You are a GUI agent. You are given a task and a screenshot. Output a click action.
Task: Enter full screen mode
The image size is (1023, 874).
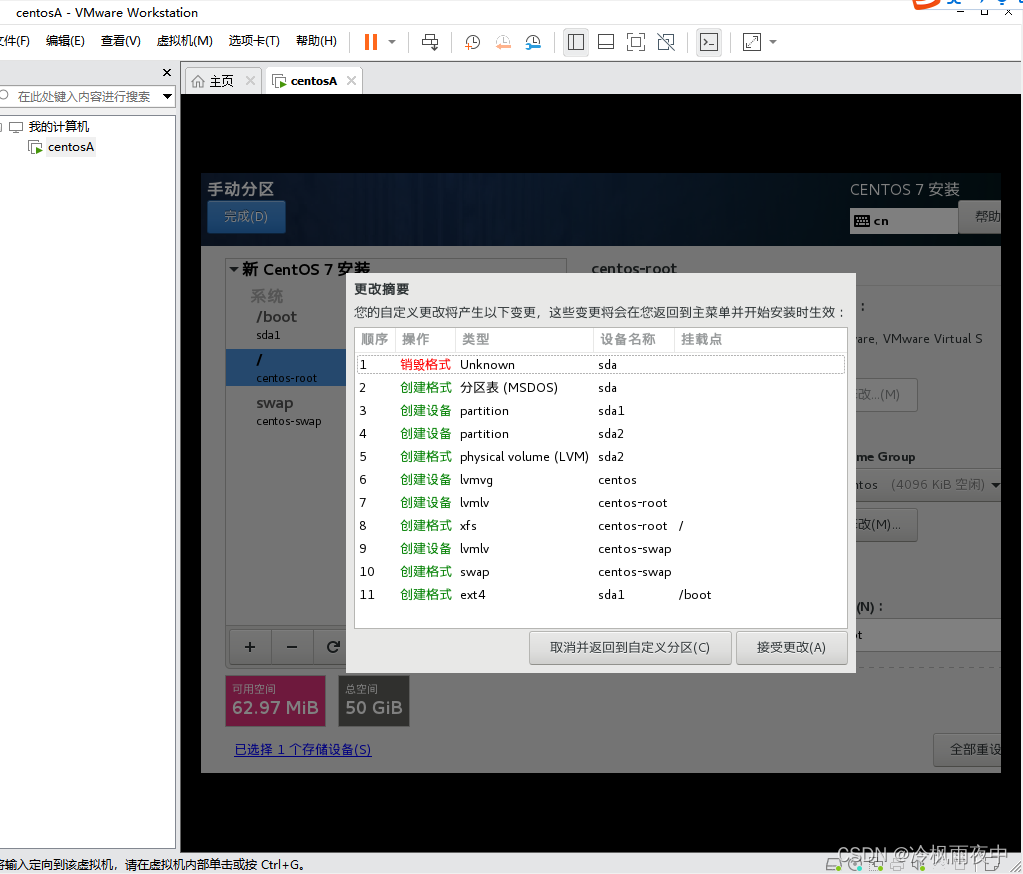[636, 42]
